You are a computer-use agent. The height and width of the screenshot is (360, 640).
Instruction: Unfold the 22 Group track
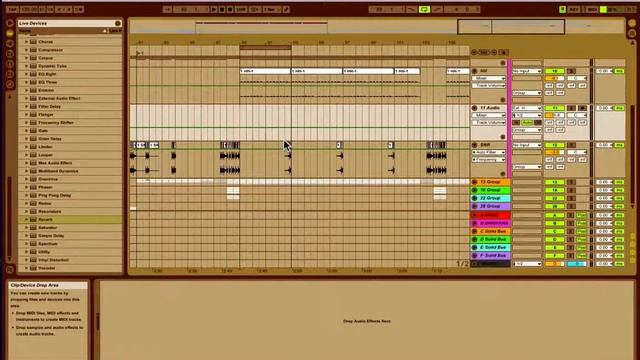475,198
